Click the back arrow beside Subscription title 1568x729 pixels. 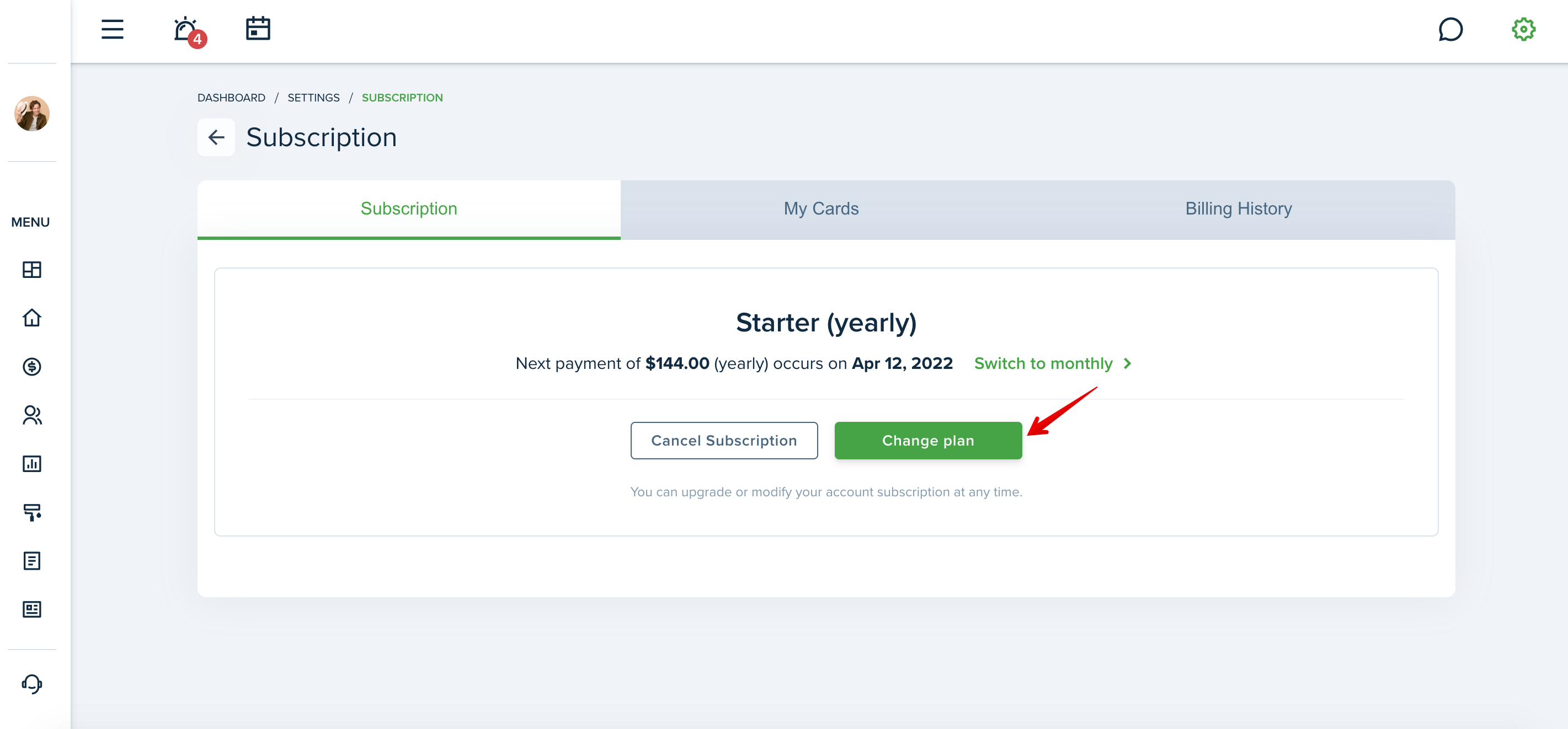point(216,137)
